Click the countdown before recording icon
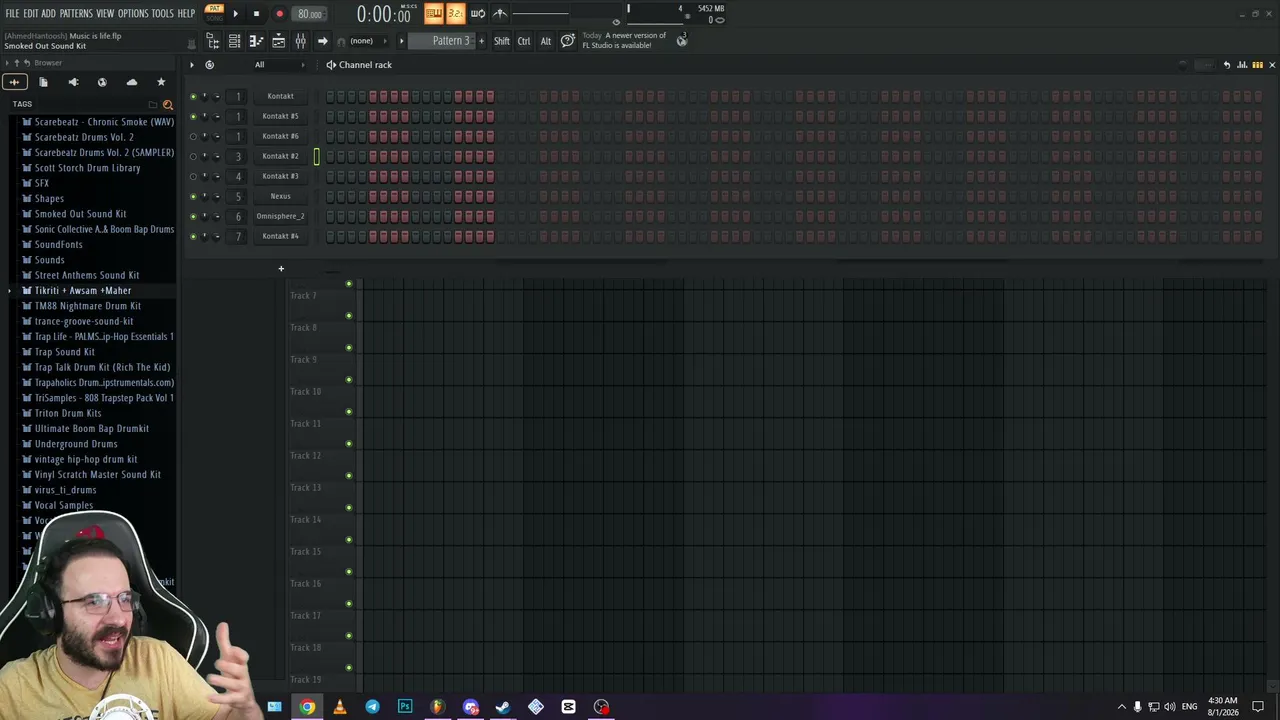The image size is (1280, 720). [x=456, y=14]
